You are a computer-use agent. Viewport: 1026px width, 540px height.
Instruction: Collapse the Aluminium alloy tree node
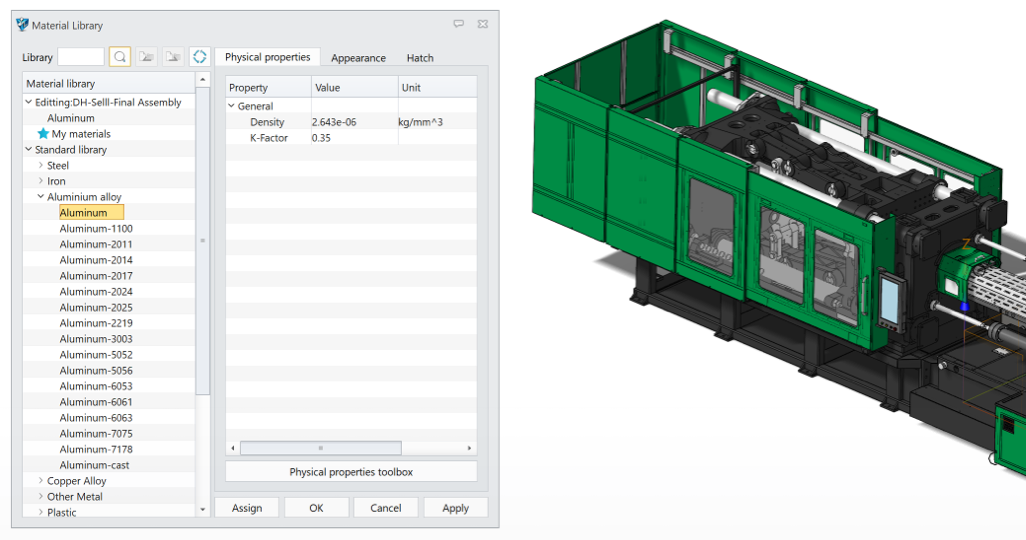point(41,197)
